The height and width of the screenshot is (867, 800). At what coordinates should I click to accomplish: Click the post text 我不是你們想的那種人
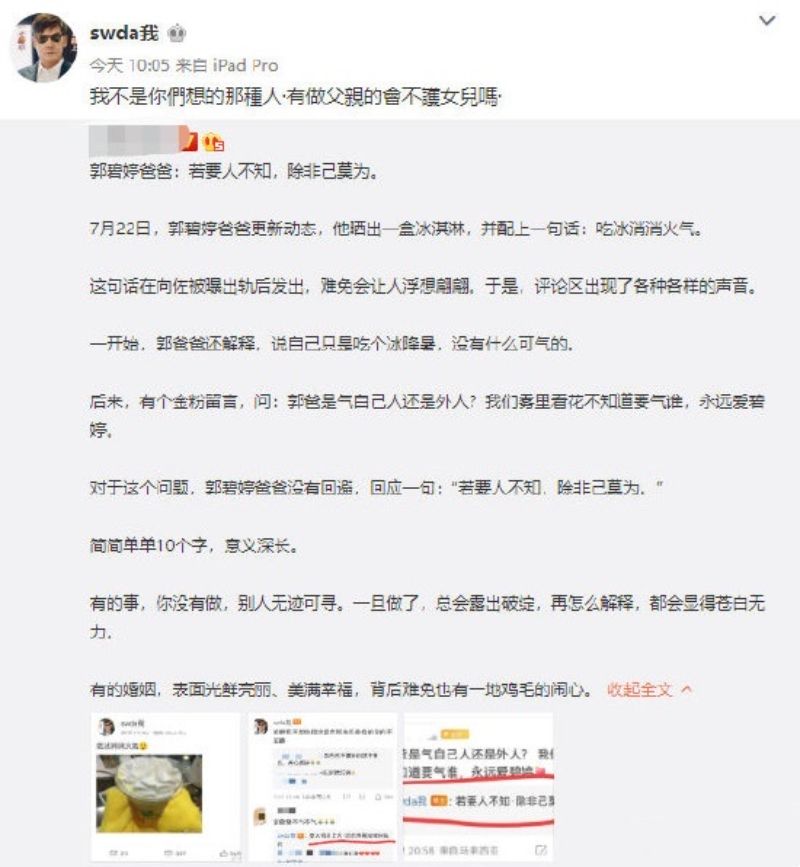[x=185, y=97]
